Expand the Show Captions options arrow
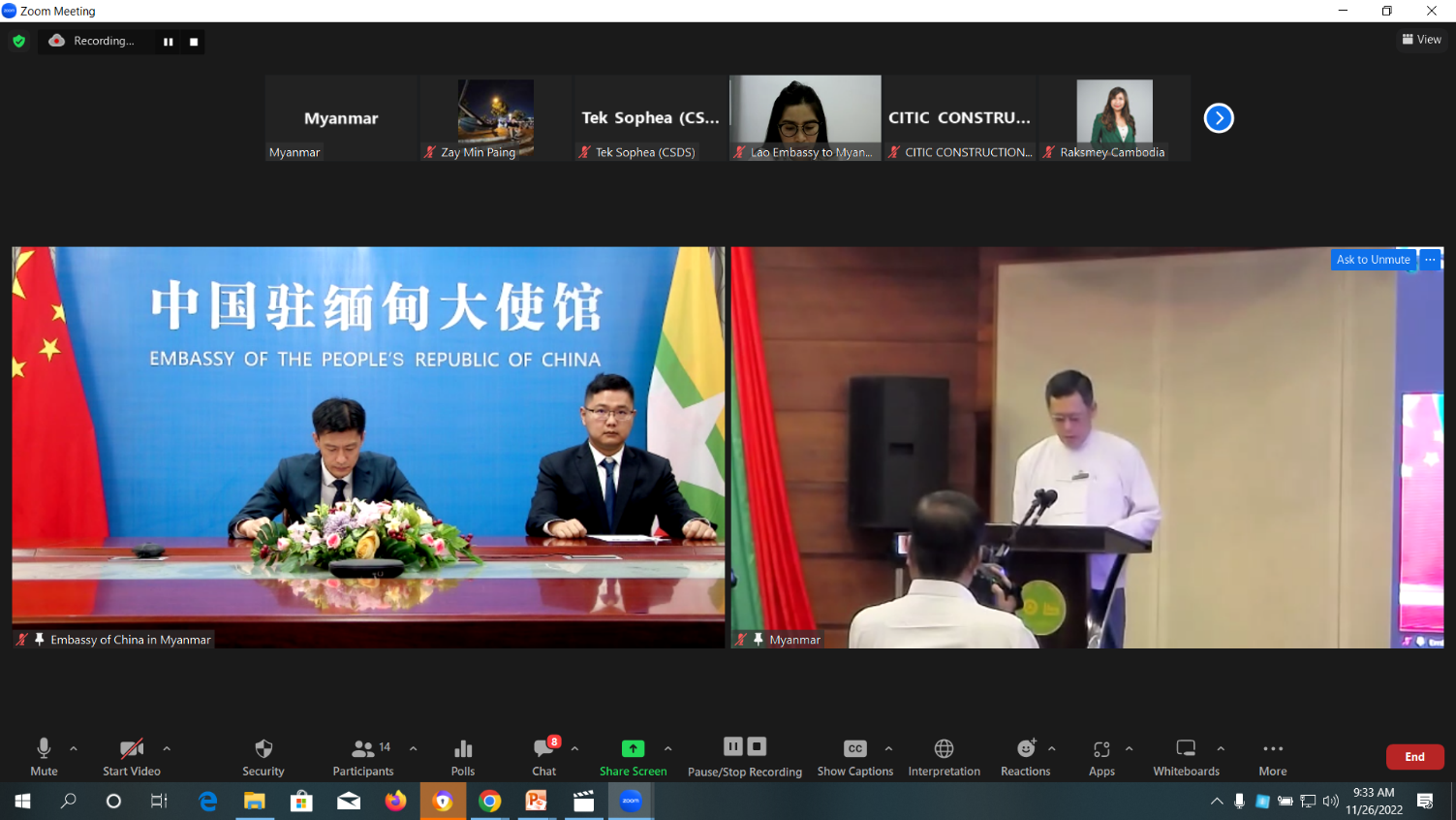Viewport: 1456px width, 820px height. 888,748
